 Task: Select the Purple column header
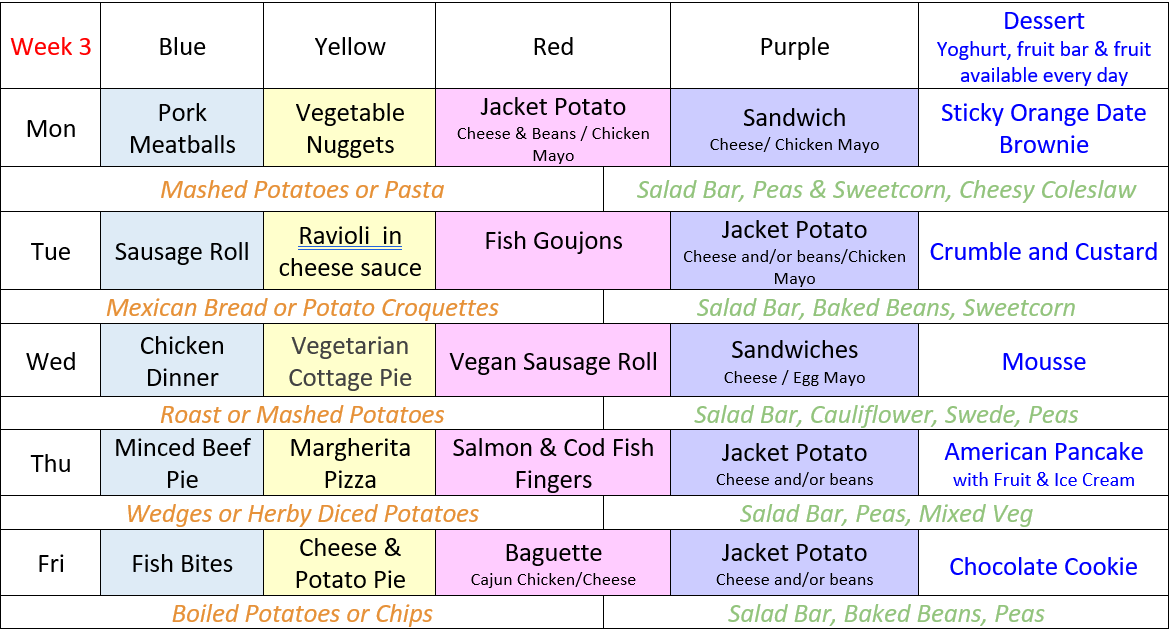(x=794, y=46)
